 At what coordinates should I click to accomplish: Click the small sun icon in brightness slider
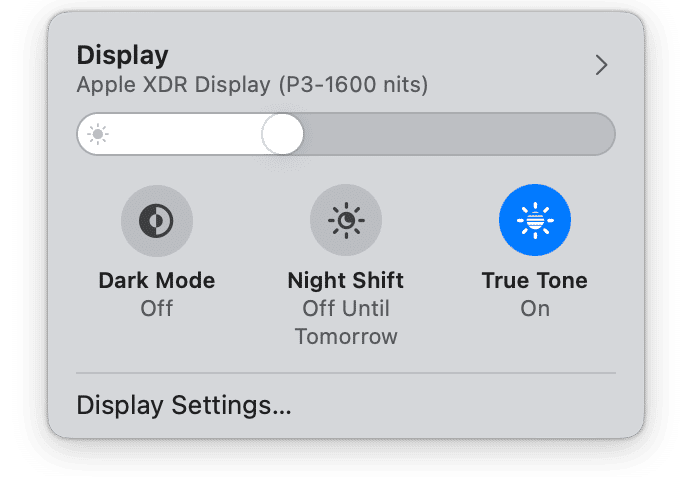tap(97, 135)
